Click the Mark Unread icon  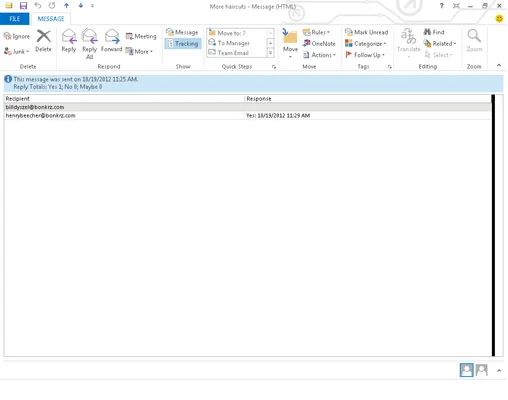[x=366, y=32]
